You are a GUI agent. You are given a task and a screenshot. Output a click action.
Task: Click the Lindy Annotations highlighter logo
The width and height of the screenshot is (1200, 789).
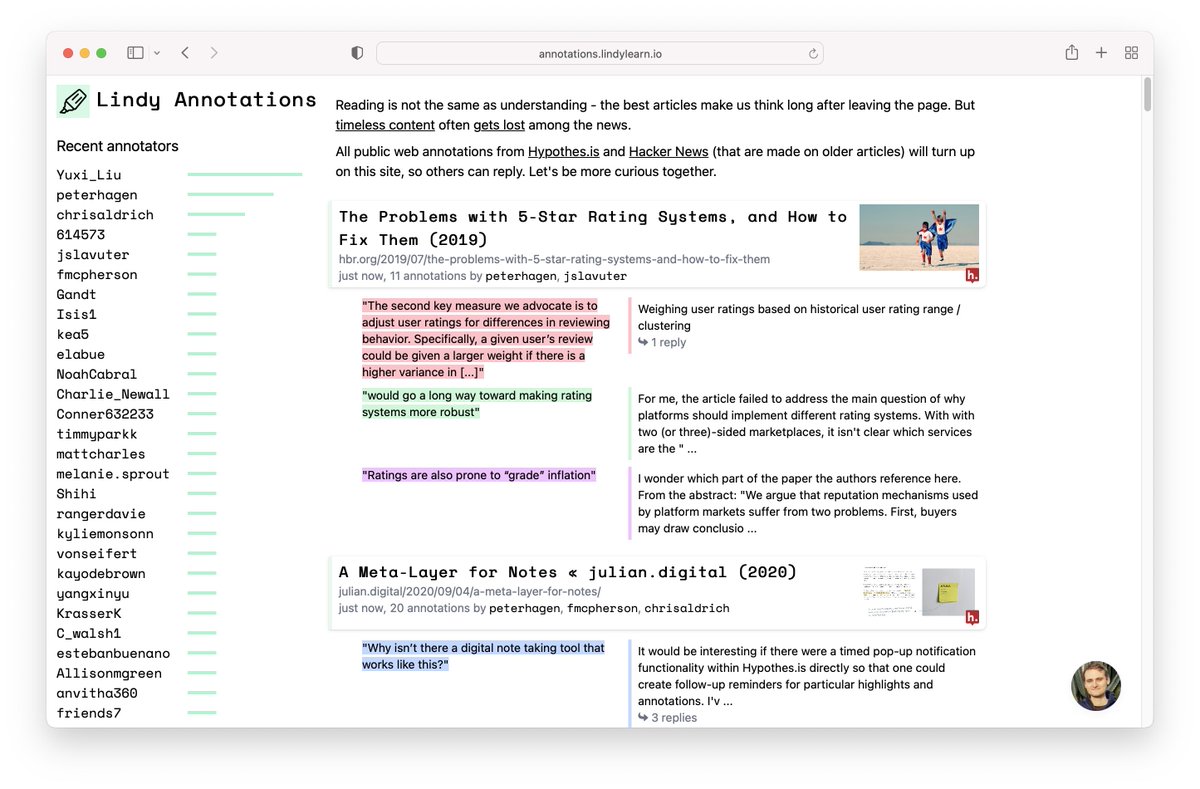click(72, 100)
